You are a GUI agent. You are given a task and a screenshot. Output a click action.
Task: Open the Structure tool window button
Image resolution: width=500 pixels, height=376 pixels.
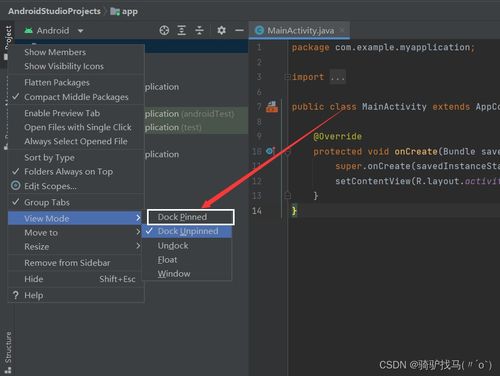[8, 352]
